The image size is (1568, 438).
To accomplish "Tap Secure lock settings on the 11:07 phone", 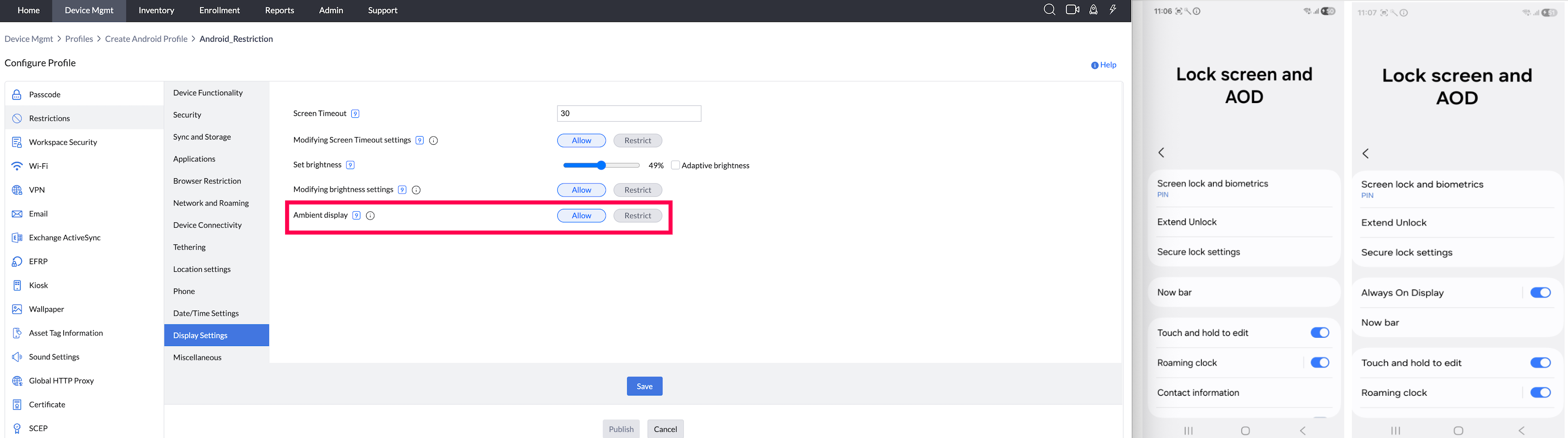I will pyautogui.click(x=1457, y=253).
